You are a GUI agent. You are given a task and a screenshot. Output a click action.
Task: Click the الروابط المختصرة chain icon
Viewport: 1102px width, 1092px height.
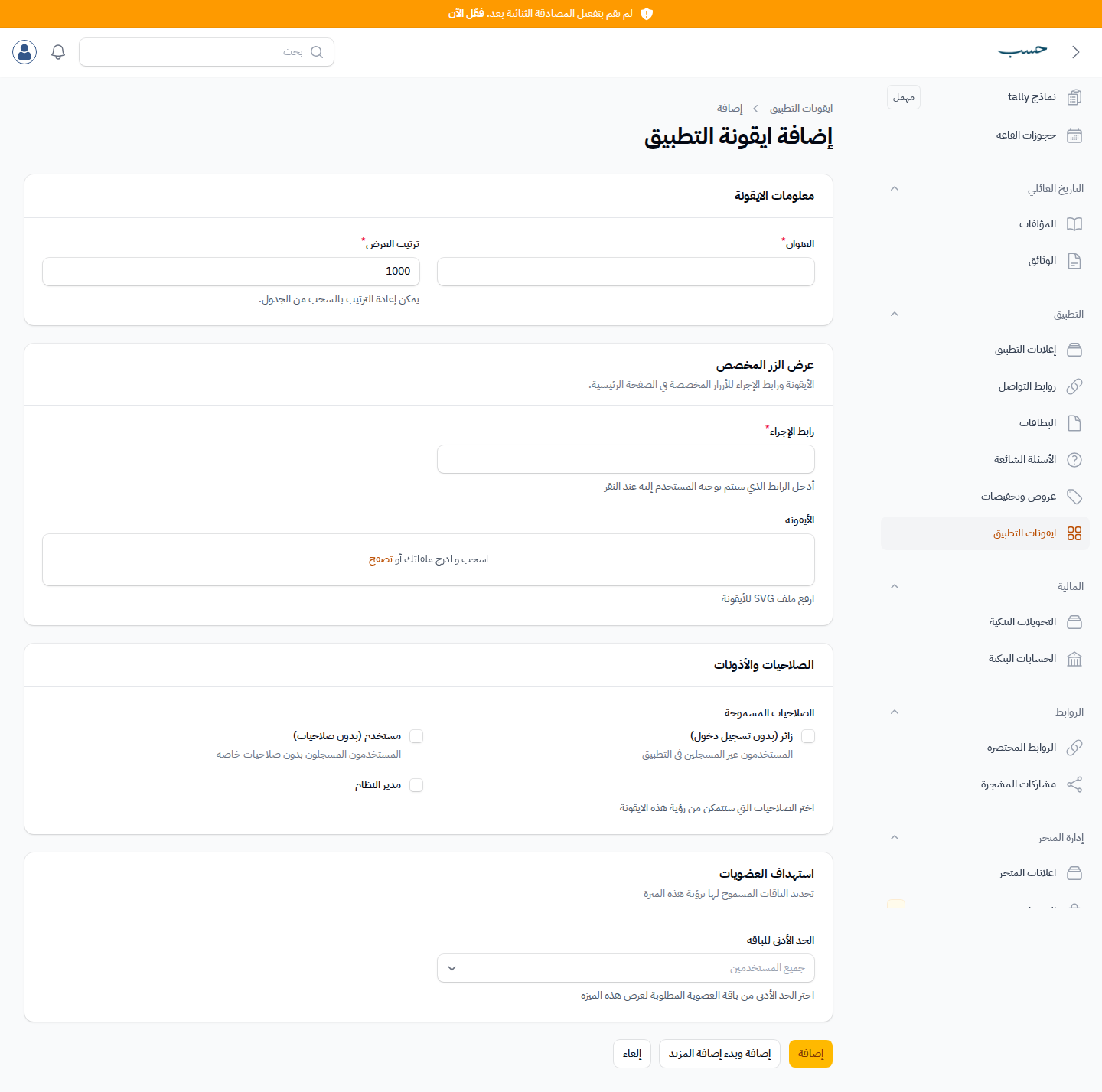pyautogui.click(x=1074, y=748)
